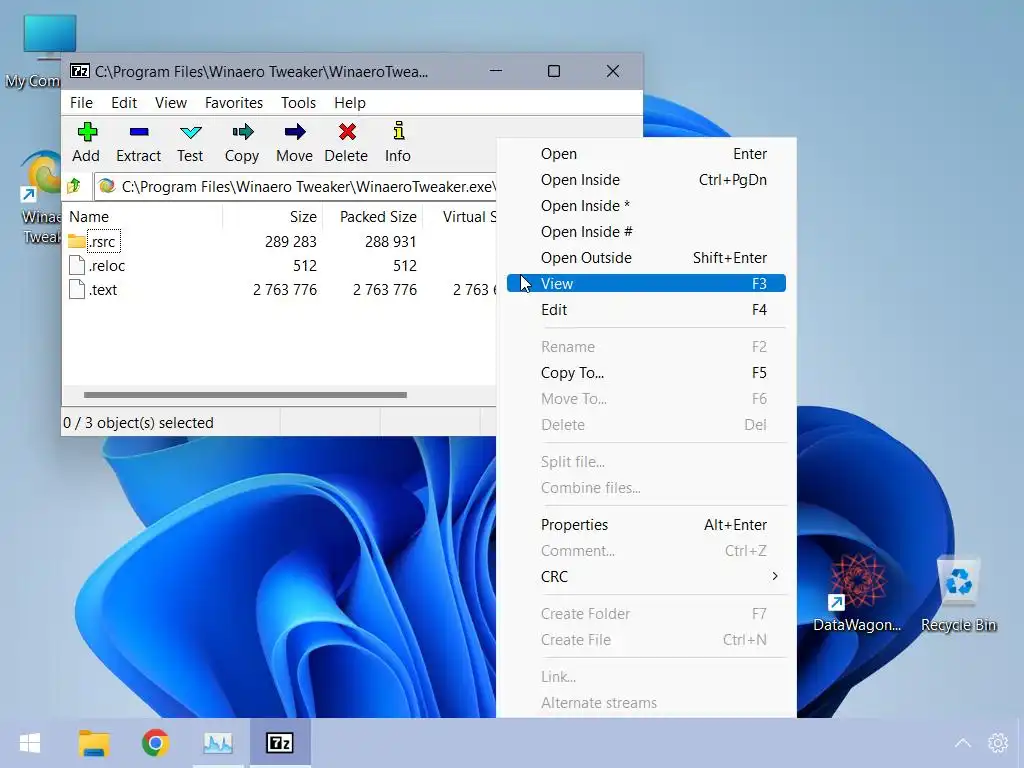Open the Favorites menu

click(x=234, y=103)
